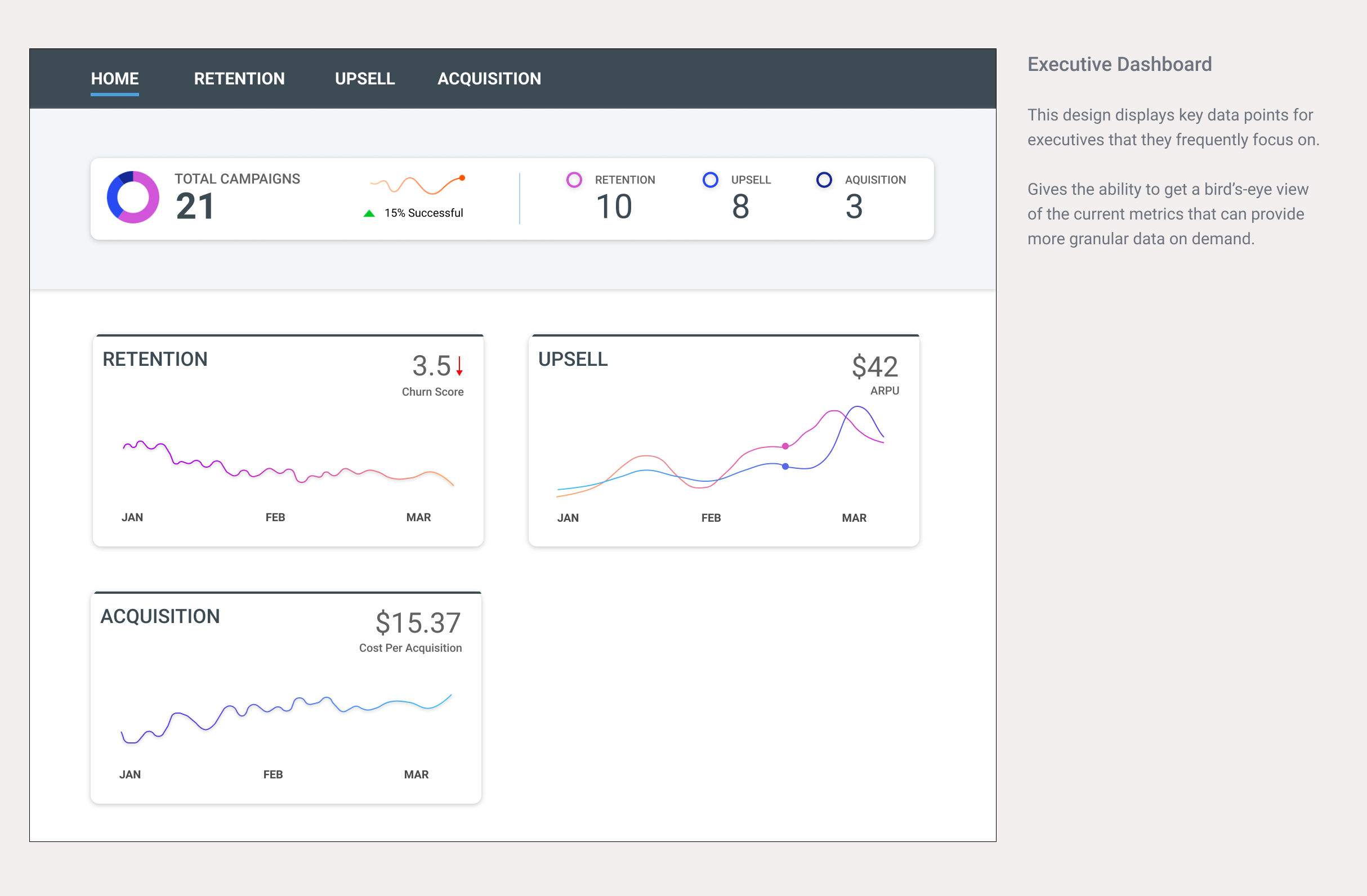Click the 'Executive Dashboard' heading
The width and height of the screenshot is (1367, 896).
[1119, 64]
